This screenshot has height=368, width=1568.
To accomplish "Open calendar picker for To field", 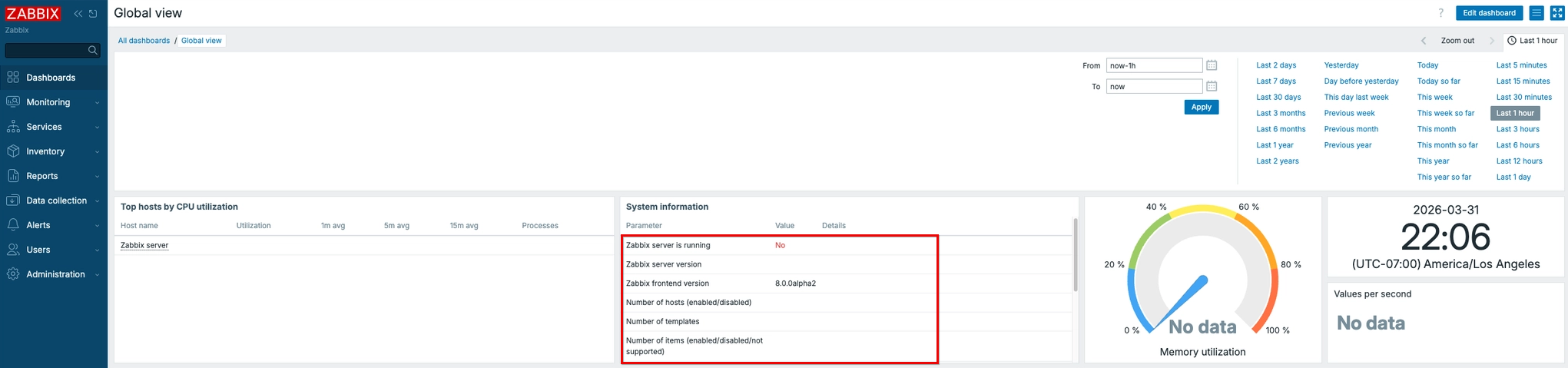I will click(x=1212, y=86).
